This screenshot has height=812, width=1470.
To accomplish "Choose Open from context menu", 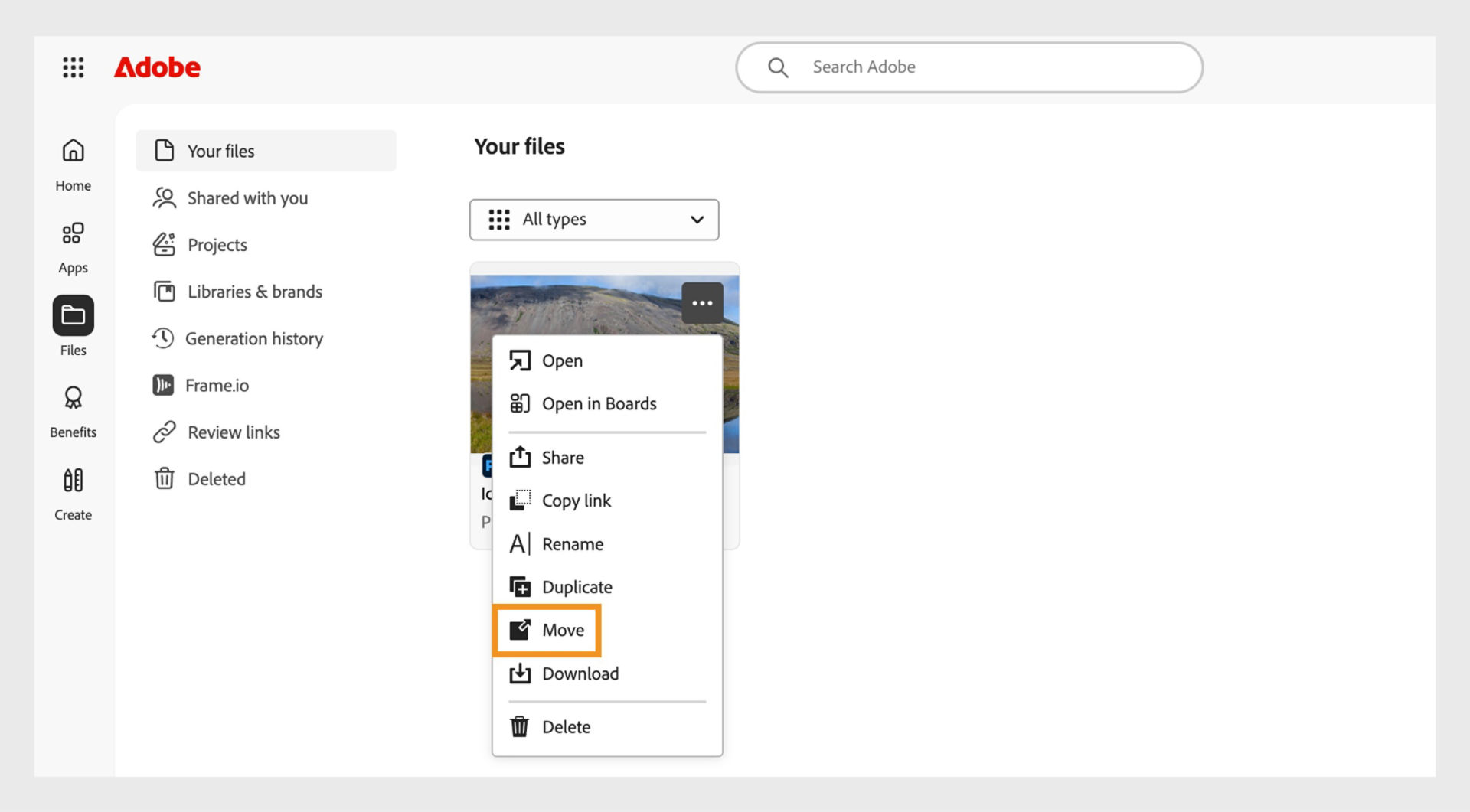I will [607, 360].
